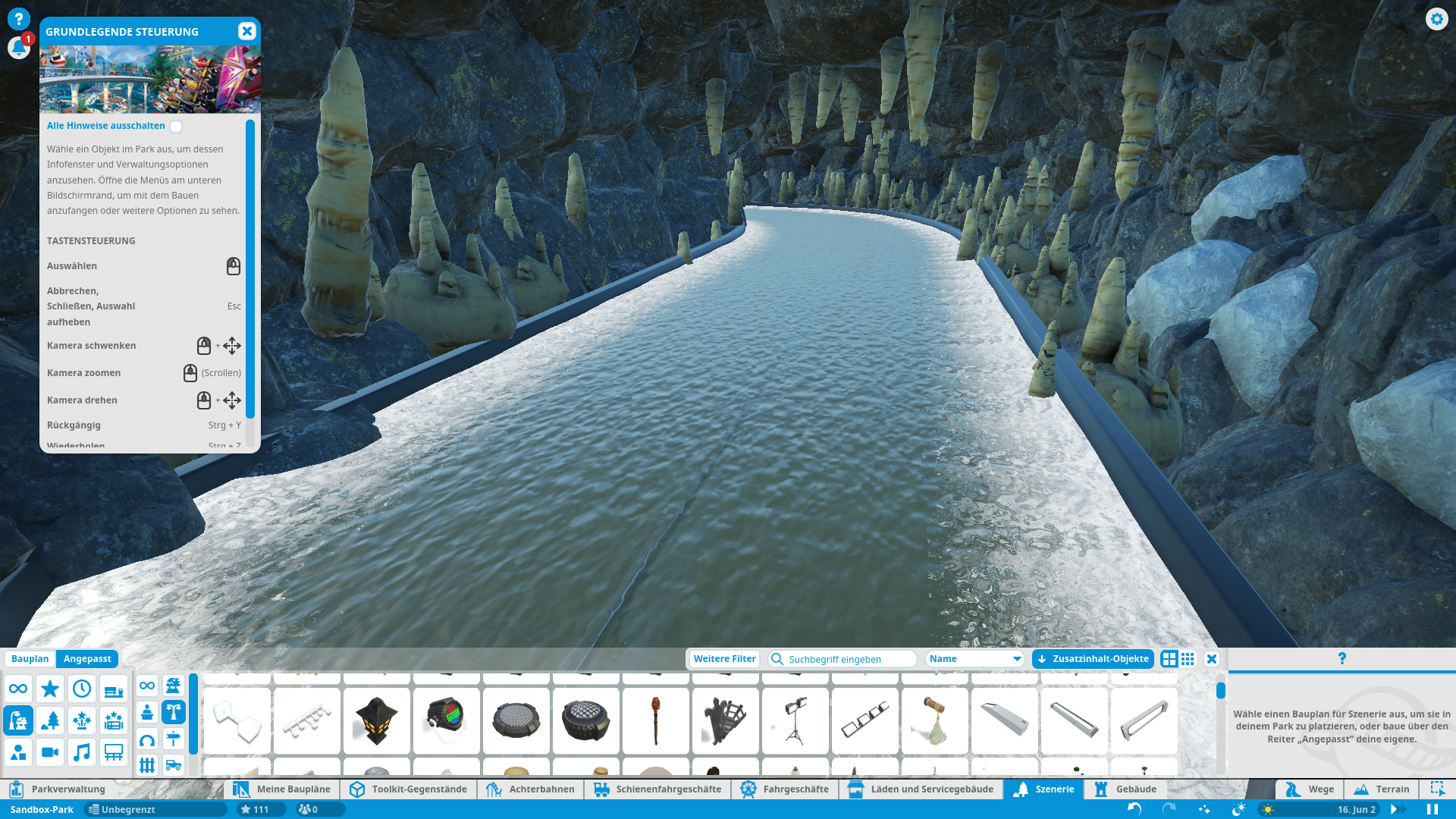This screenshot has height=819, width=1456.
Task: Open the Name sort dropdown
Action: click(975, 659)
